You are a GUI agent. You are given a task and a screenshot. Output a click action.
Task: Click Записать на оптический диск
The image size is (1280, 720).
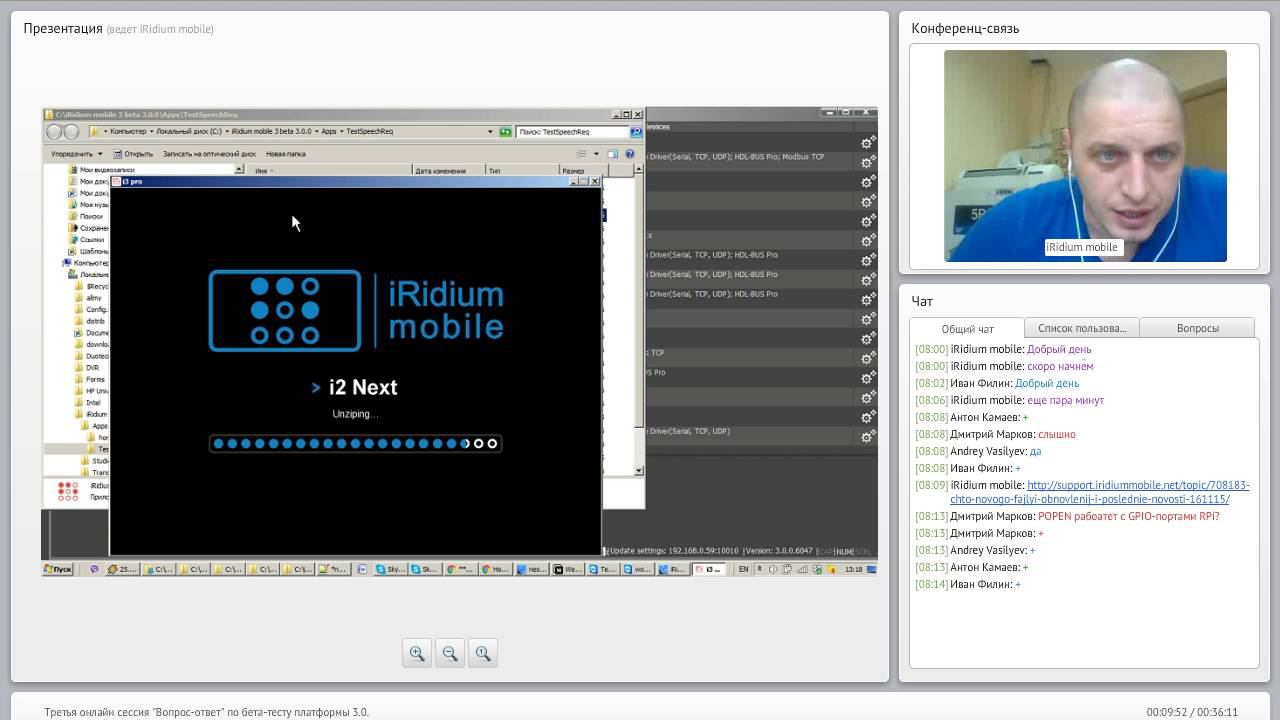click(209, 154)
